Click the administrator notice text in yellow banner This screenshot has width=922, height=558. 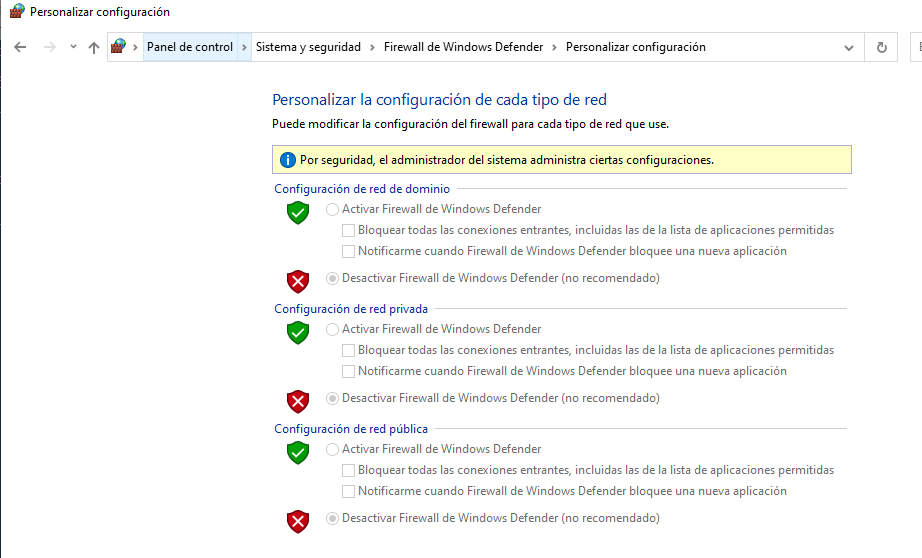(x=507, y=160)
